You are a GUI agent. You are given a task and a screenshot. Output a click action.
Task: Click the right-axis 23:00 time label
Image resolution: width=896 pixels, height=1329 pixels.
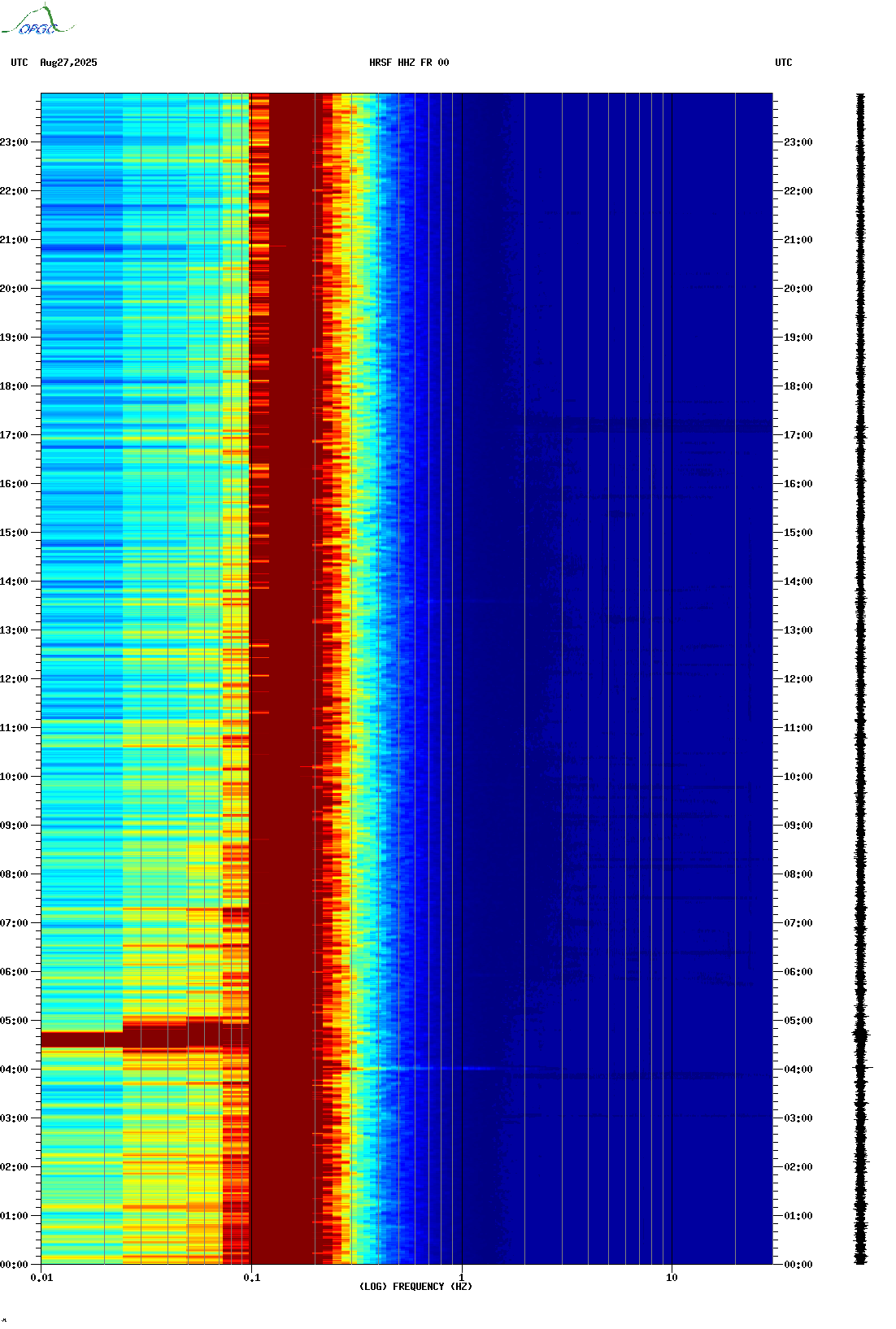pyautogui.click(x=798, y=142)
